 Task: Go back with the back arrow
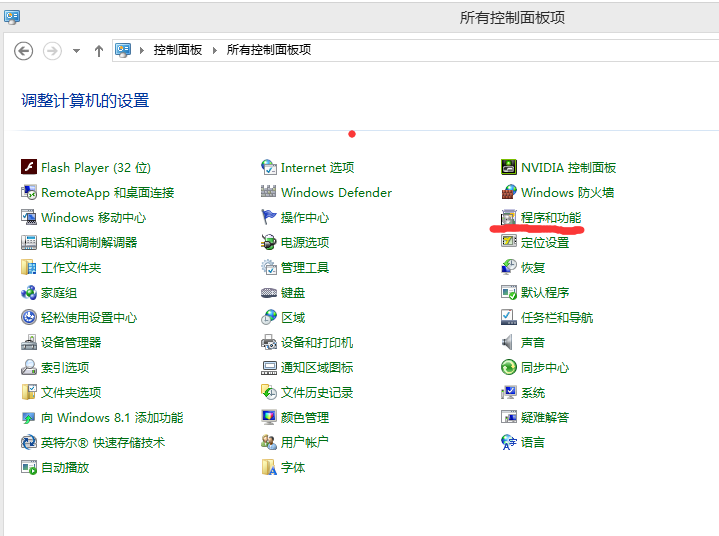(23, 50)
